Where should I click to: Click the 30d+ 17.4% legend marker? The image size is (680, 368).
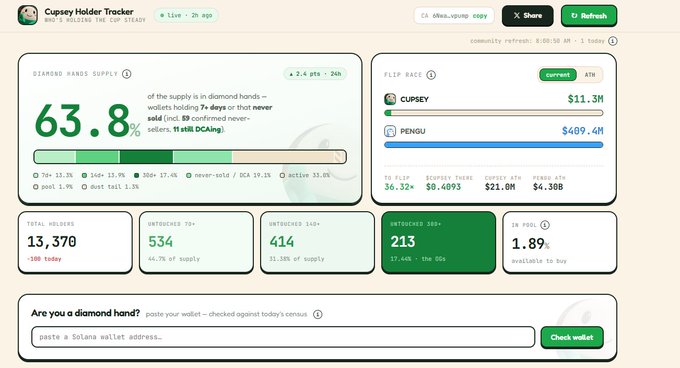click(x=137, y=175)
